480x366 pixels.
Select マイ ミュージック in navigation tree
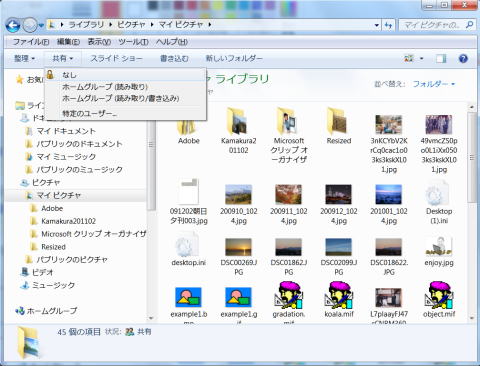pos(66,157)
